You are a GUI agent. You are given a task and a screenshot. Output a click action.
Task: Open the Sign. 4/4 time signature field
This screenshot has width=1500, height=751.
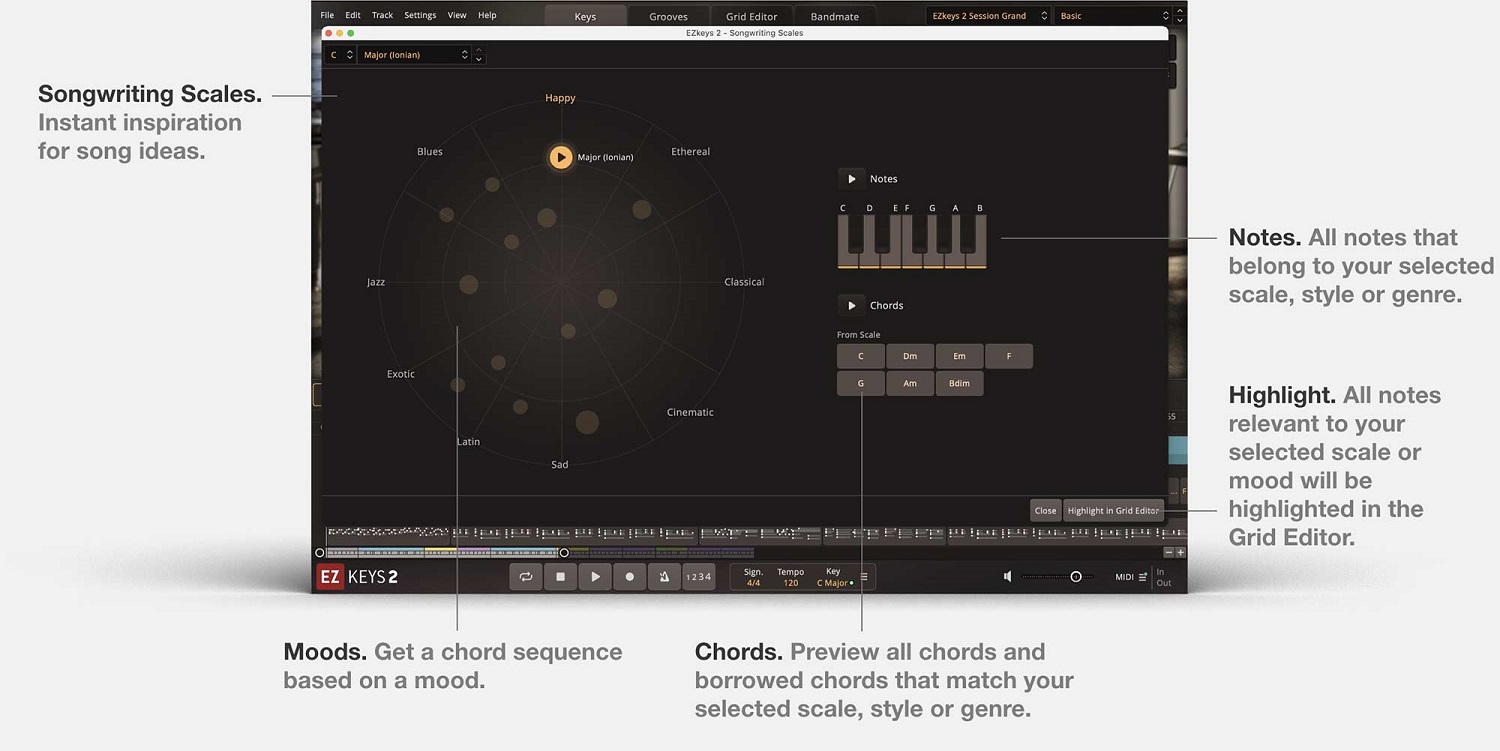pyautogui.click(x=753, y=577)
